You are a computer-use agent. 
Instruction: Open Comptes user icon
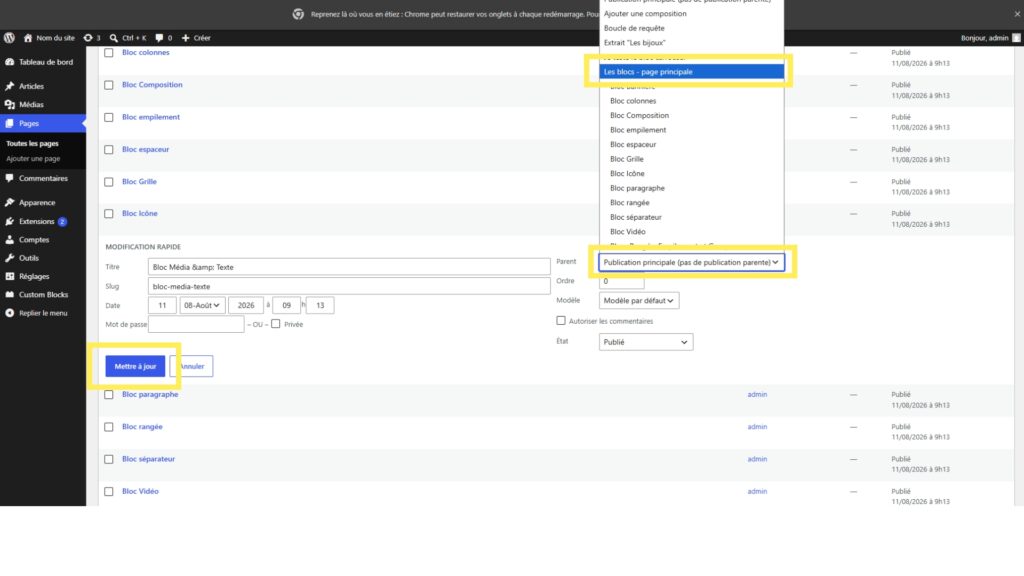[10, 240]
